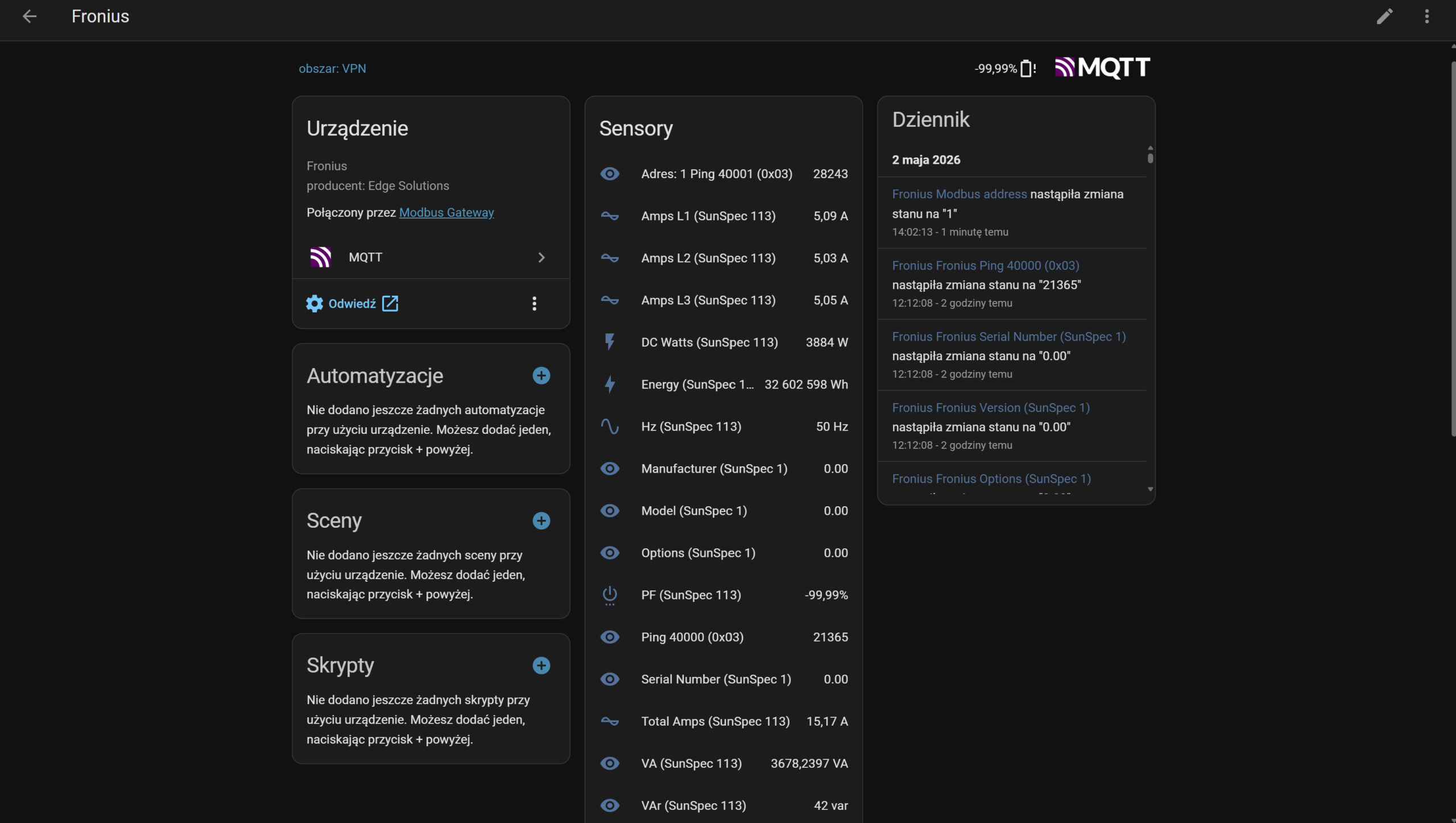Screen dimensions: 1456x823
Task: Click the MQTT label in device card
Action: click(365, 257)
